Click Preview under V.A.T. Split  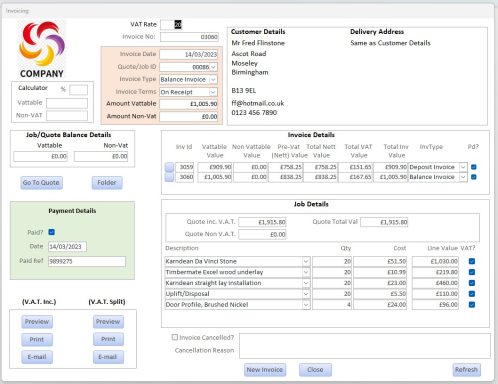click(x=108, y=322)
